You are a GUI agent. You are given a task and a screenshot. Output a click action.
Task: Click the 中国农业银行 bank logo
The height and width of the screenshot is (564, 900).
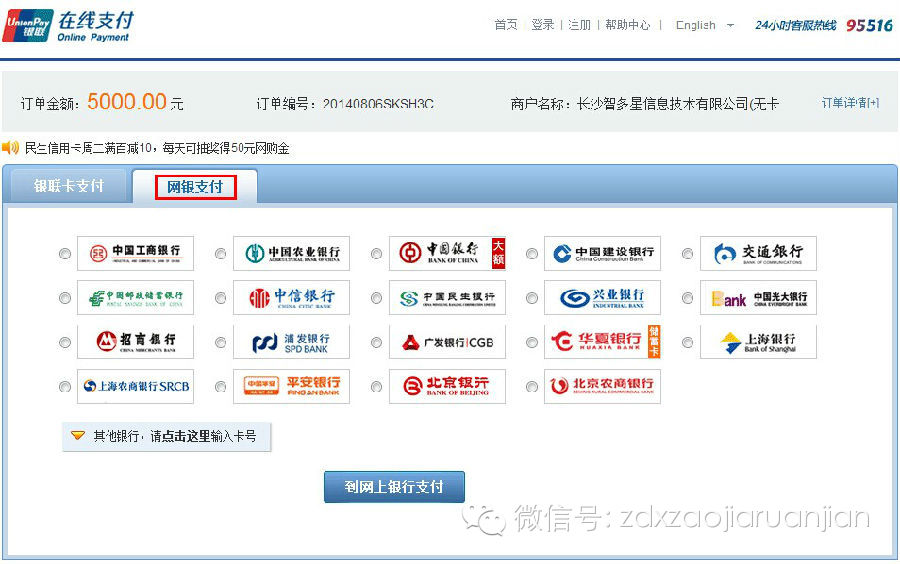(x=292, y=253)
